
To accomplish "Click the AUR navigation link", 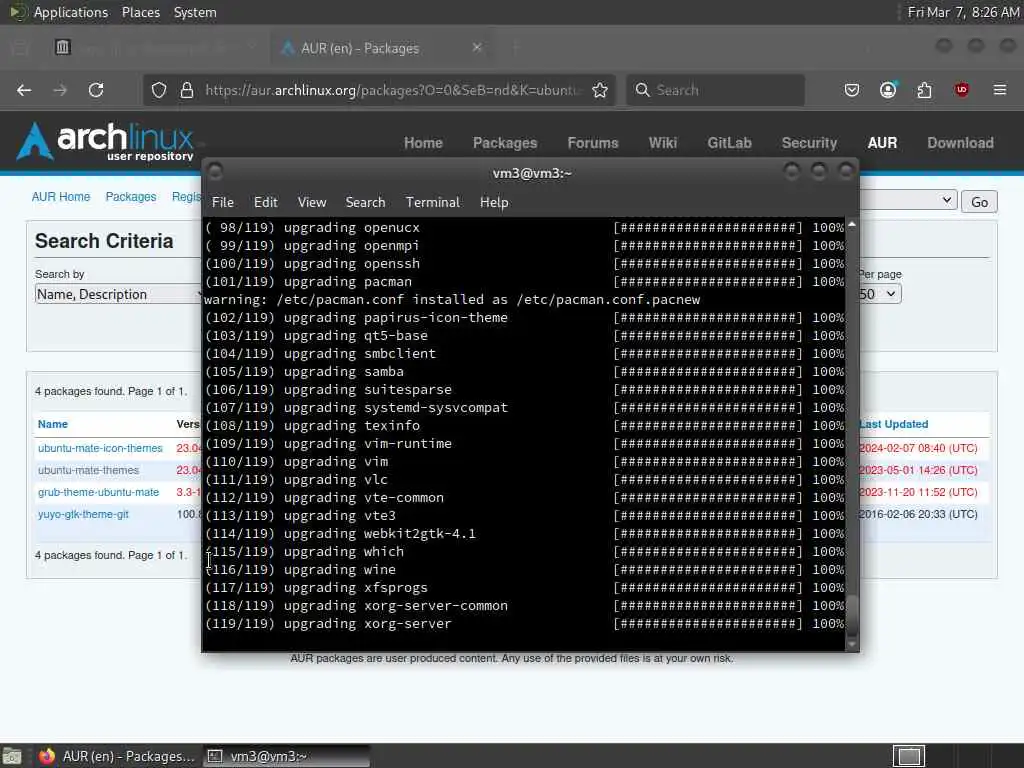I will pyautogui.click(x=882, y=143).
